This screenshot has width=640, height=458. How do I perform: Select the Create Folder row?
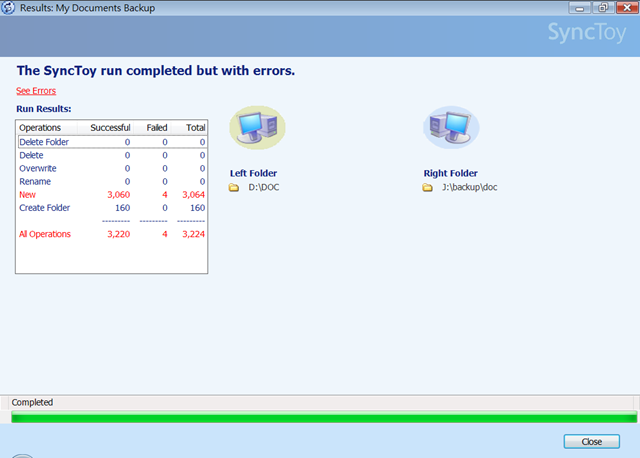pyautogui.click(x=112, y=207)
